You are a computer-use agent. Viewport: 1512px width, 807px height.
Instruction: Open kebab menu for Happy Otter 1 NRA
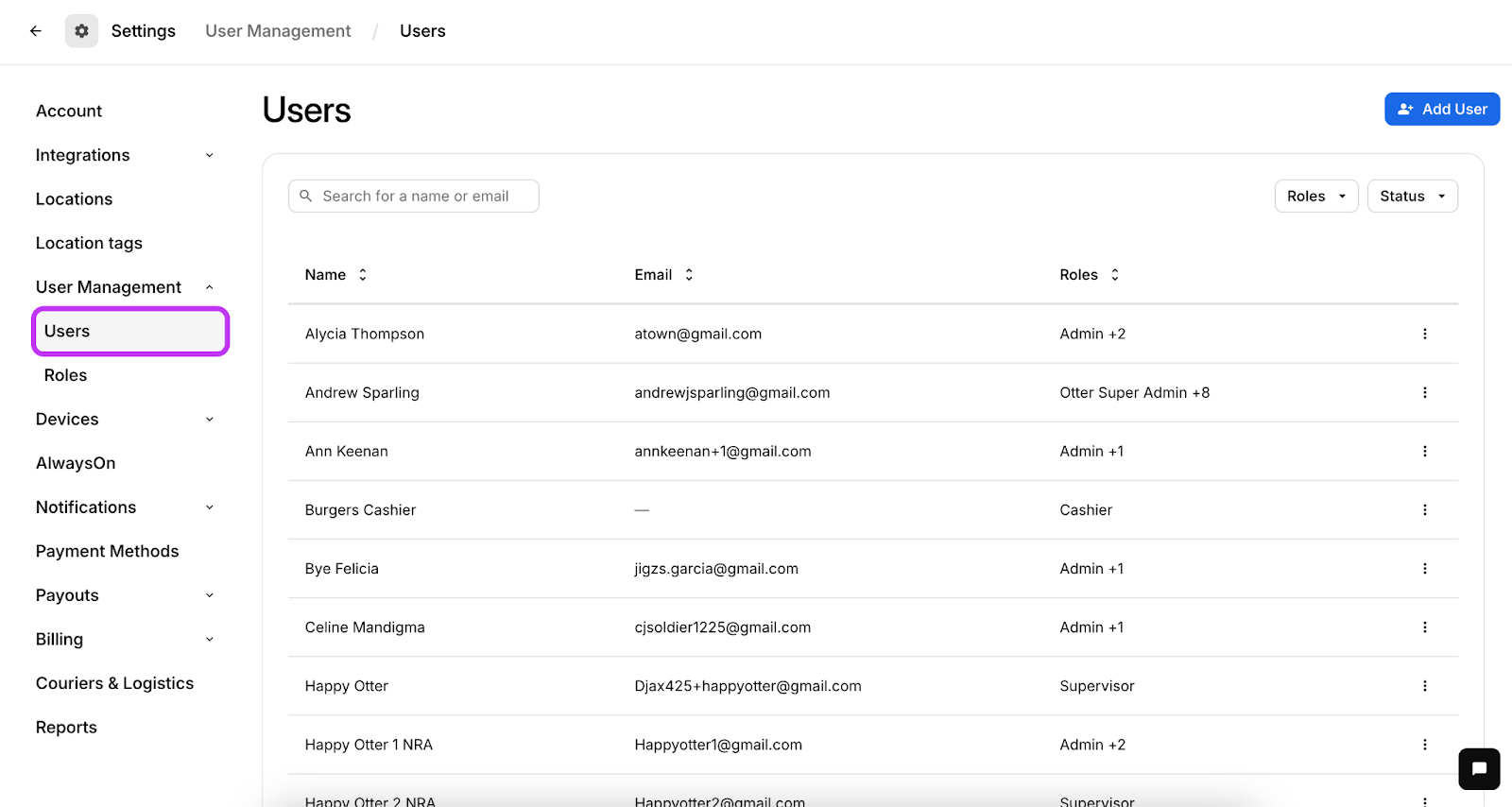pos(1425,745)
